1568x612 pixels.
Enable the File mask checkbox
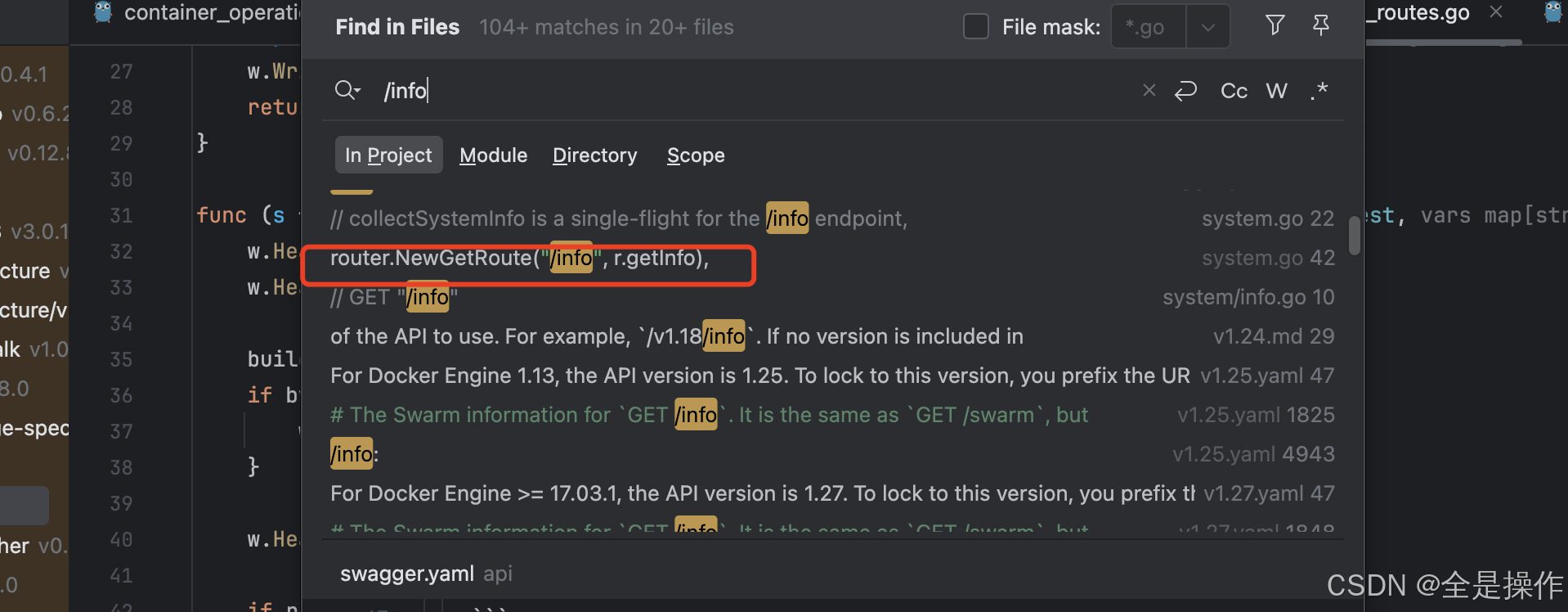(x=976, y=26)
